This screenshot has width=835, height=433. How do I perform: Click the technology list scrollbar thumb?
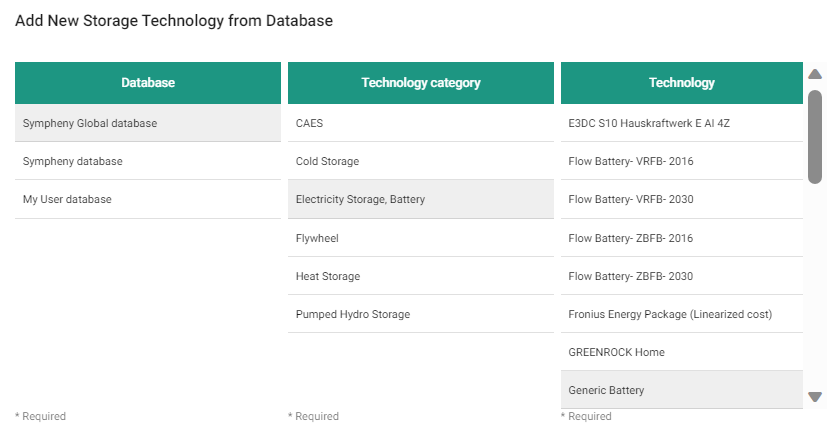tap(815, 136)
